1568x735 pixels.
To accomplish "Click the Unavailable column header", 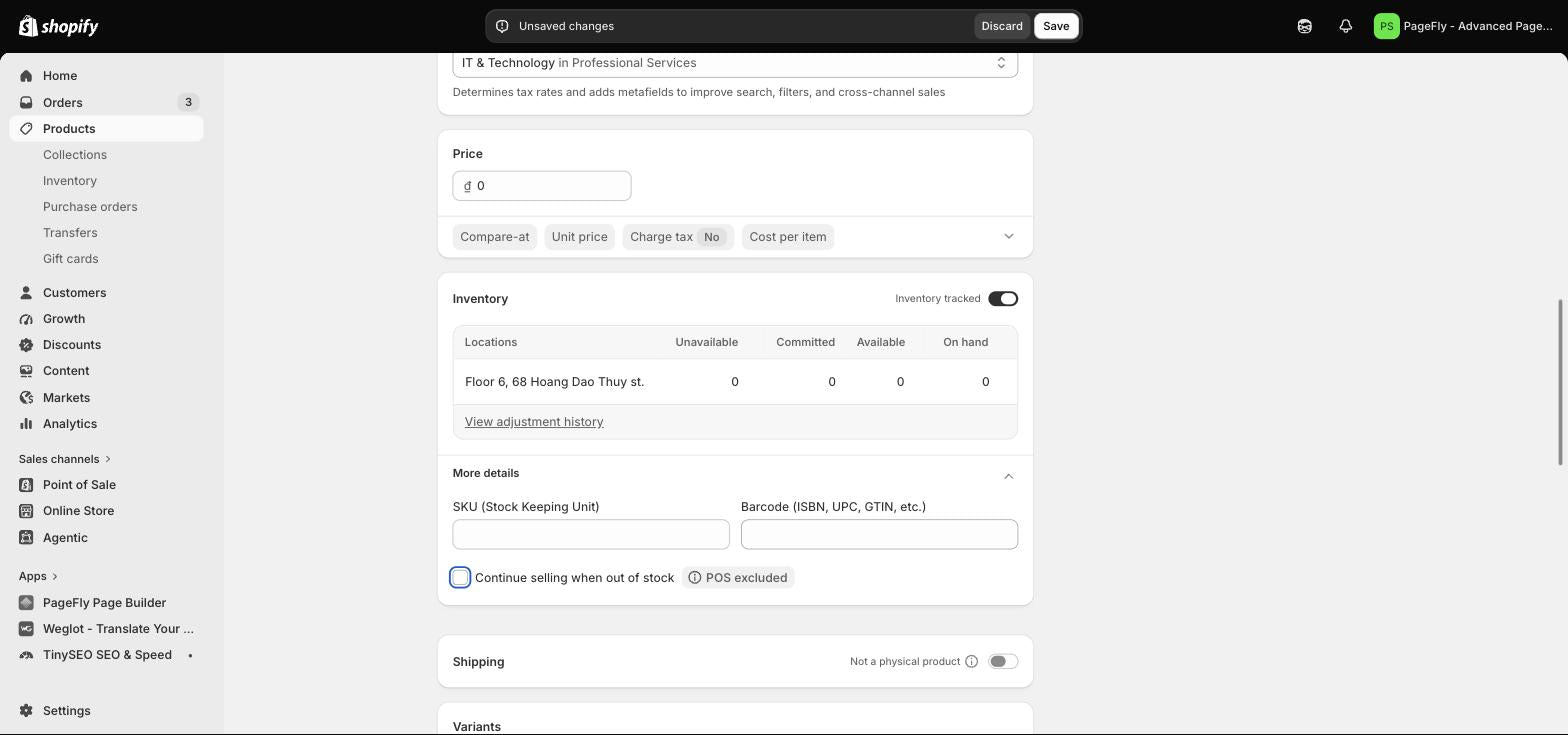I will click(x=706, y=342).
